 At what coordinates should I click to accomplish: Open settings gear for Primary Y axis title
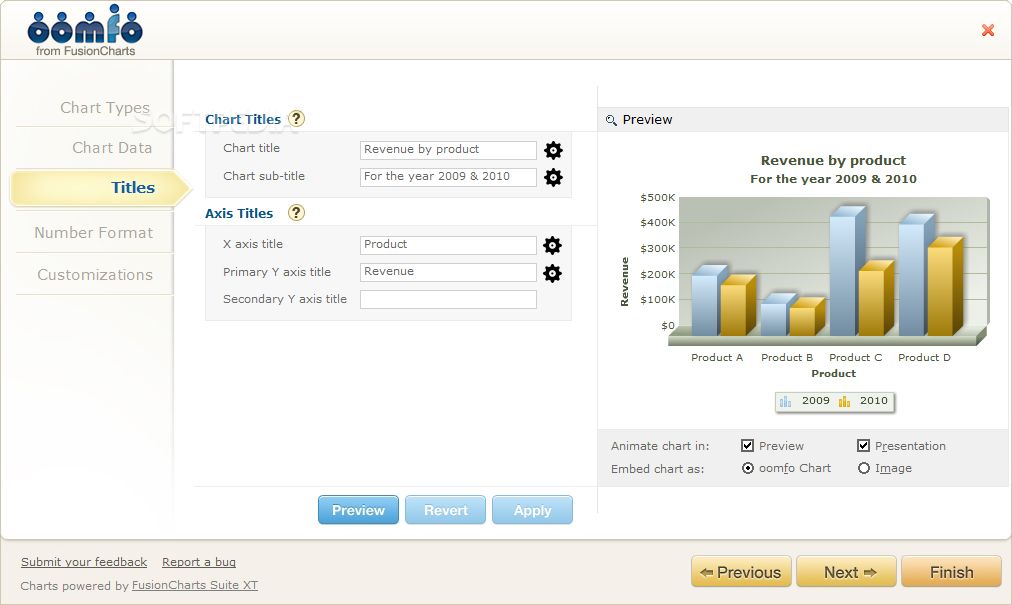(x=552, y=273)
